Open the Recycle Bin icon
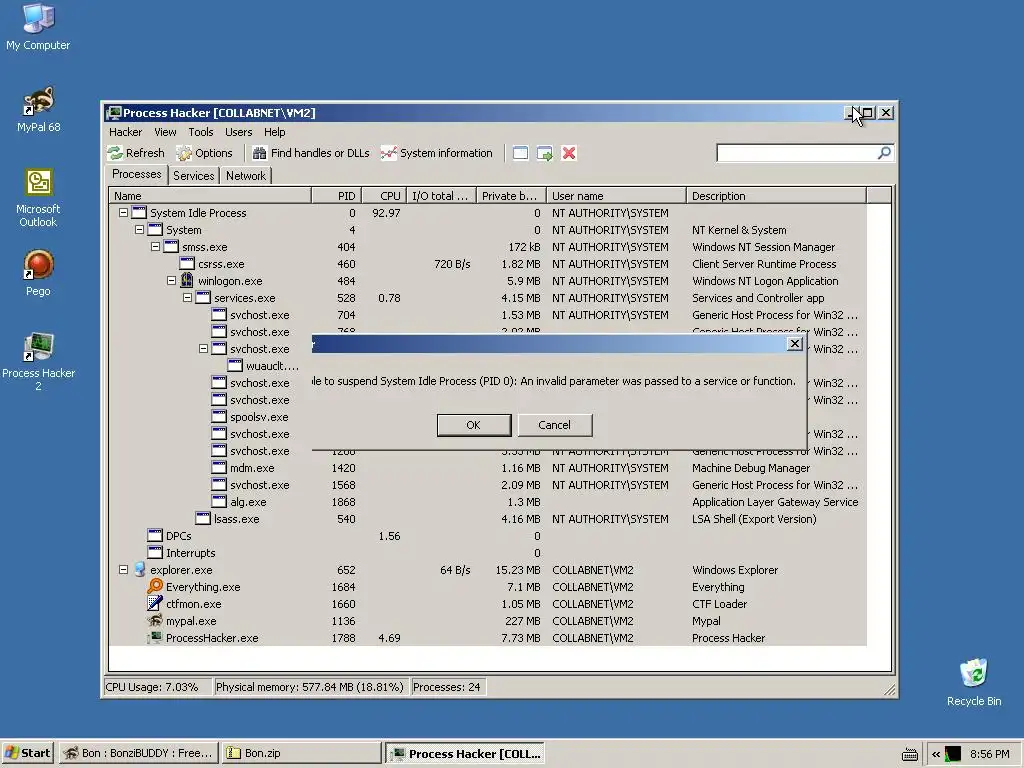Screen dimensions: 1024x768 coord(974,682)
